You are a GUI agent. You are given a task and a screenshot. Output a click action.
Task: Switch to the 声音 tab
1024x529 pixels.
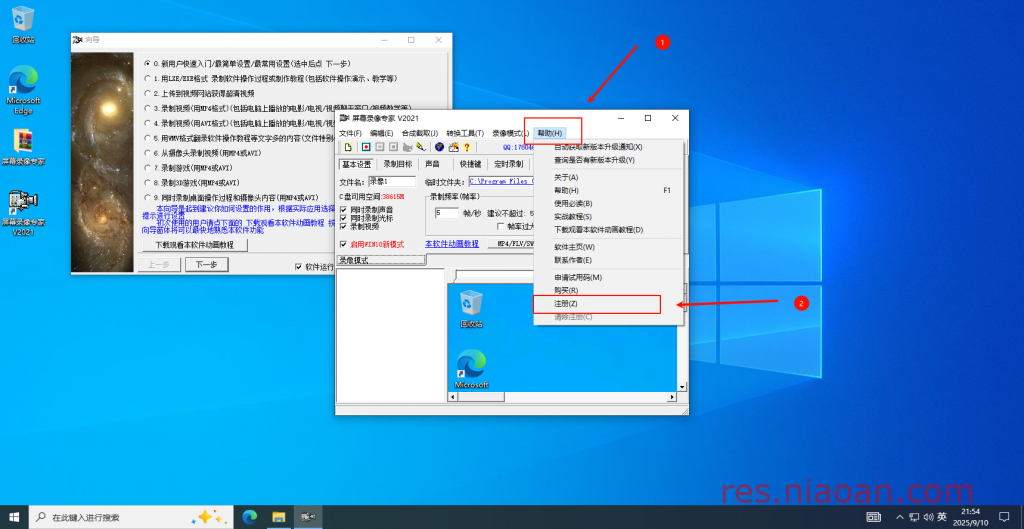pyautogui.click(x=432, y=164)
